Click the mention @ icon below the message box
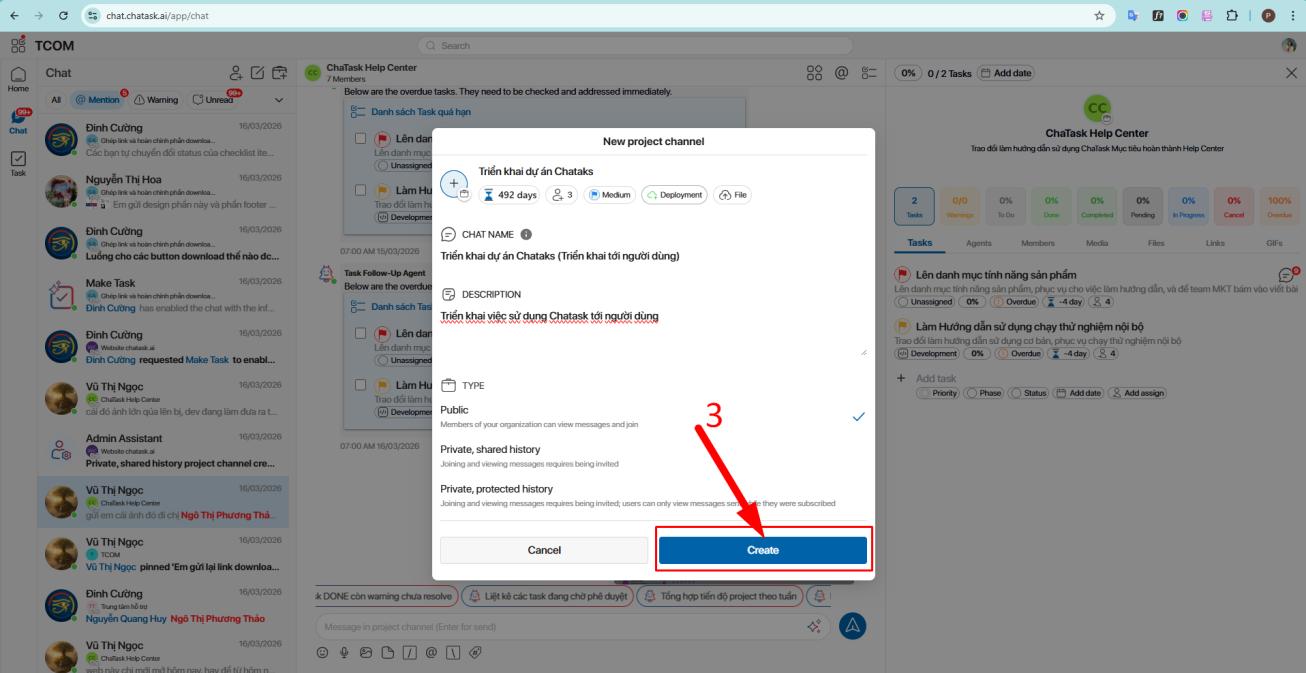 [432, 652]
